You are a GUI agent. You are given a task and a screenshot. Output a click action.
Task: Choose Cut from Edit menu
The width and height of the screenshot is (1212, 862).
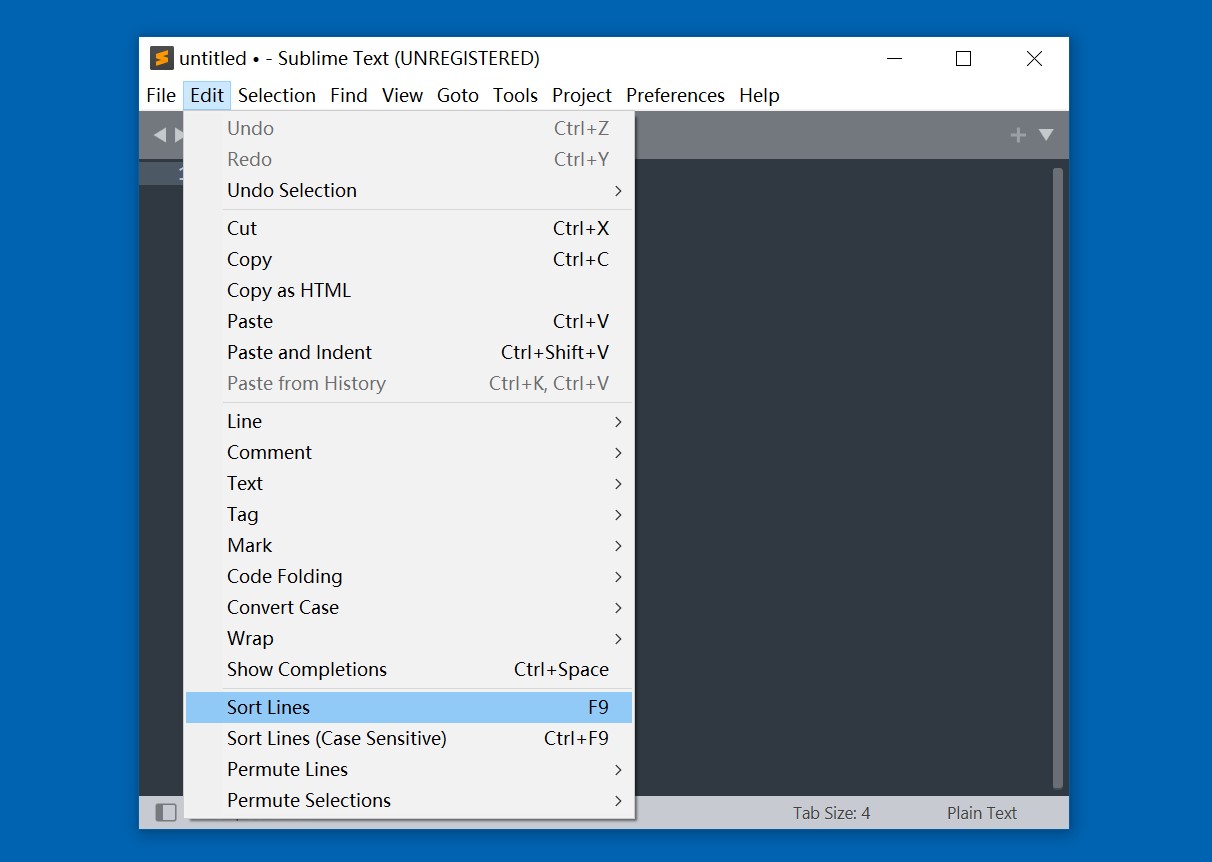coord(409,228)
